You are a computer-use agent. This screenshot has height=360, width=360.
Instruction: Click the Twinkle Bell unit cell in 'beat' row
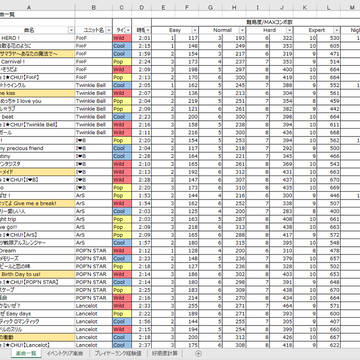pos(94,117)
